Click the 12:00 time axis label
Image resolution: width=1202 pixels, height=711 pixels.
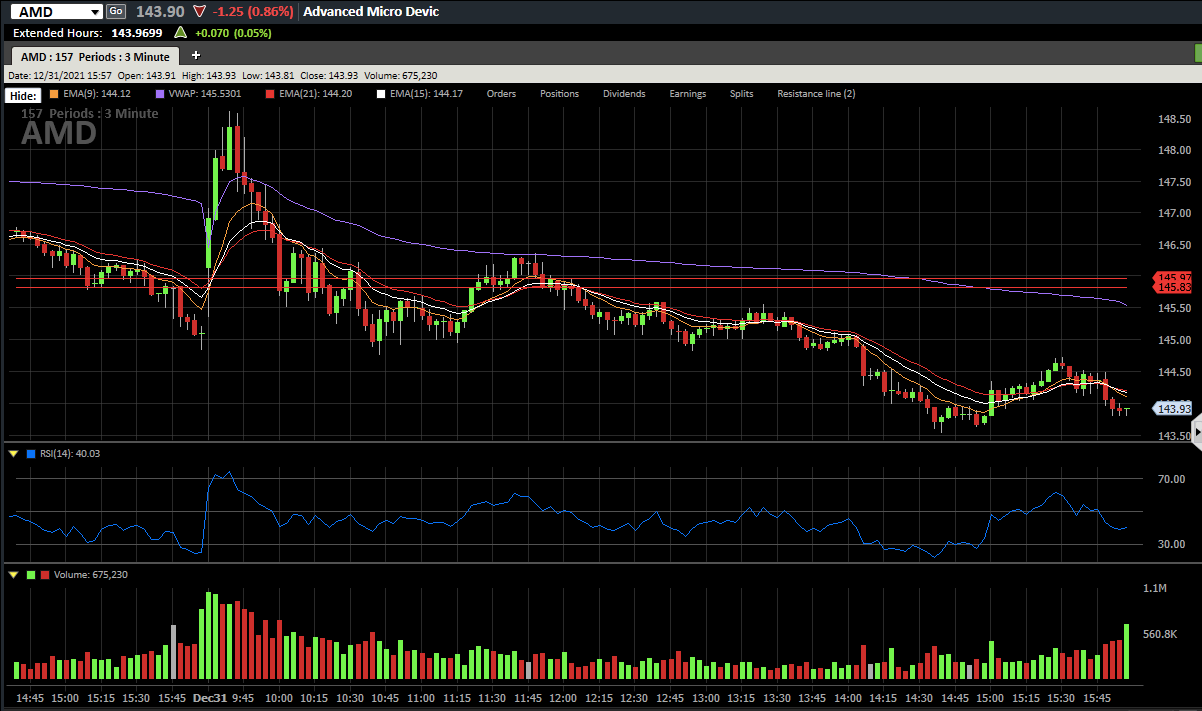[564, 697]
